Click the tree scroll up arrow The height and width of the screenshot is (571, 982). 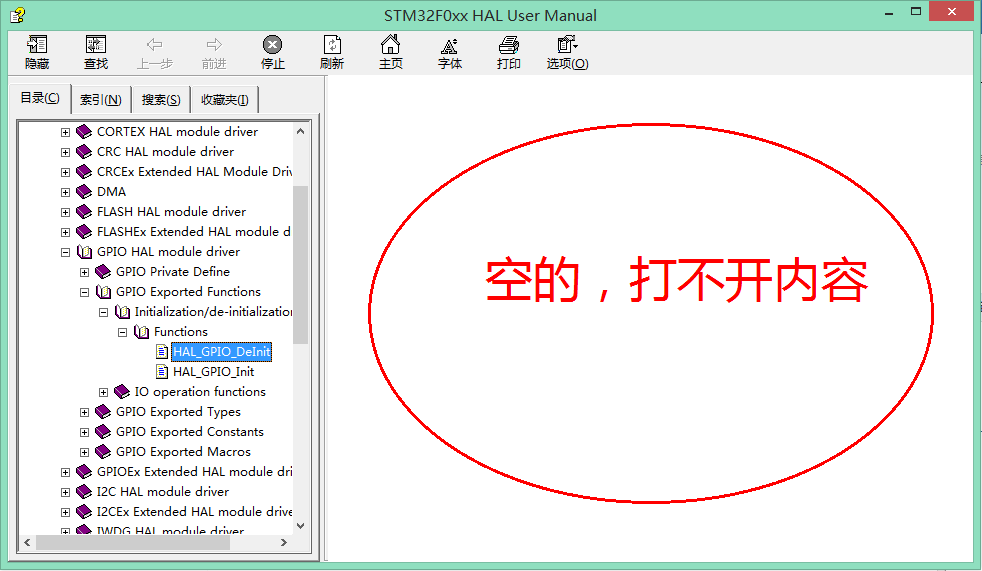301,131
